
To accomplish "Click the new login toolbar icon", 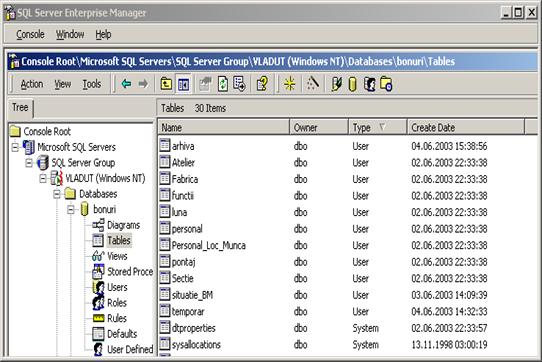I will tap(370, 84).
